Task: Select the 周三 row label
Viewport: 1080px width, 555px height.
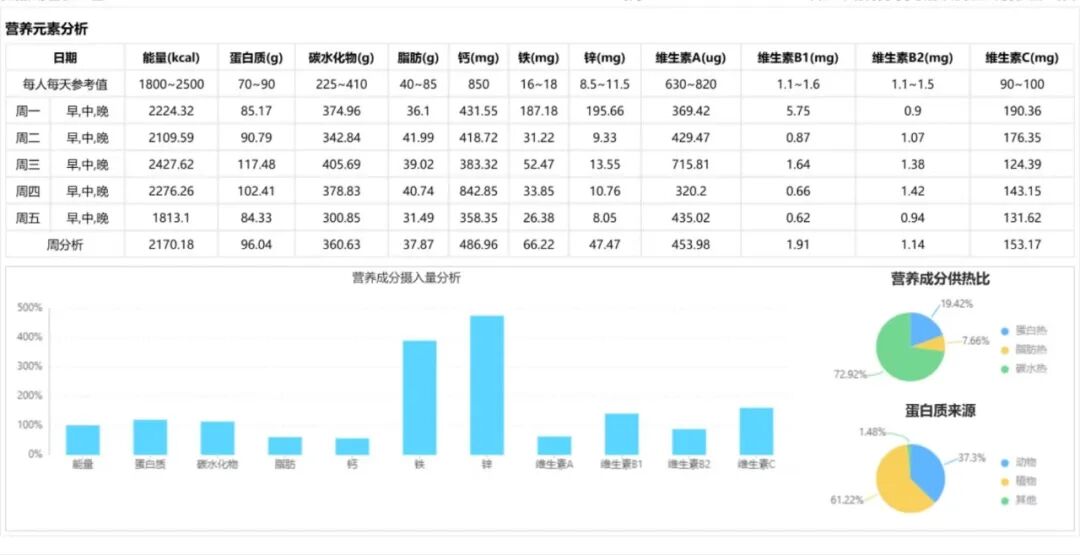Action: pos(28,165)
